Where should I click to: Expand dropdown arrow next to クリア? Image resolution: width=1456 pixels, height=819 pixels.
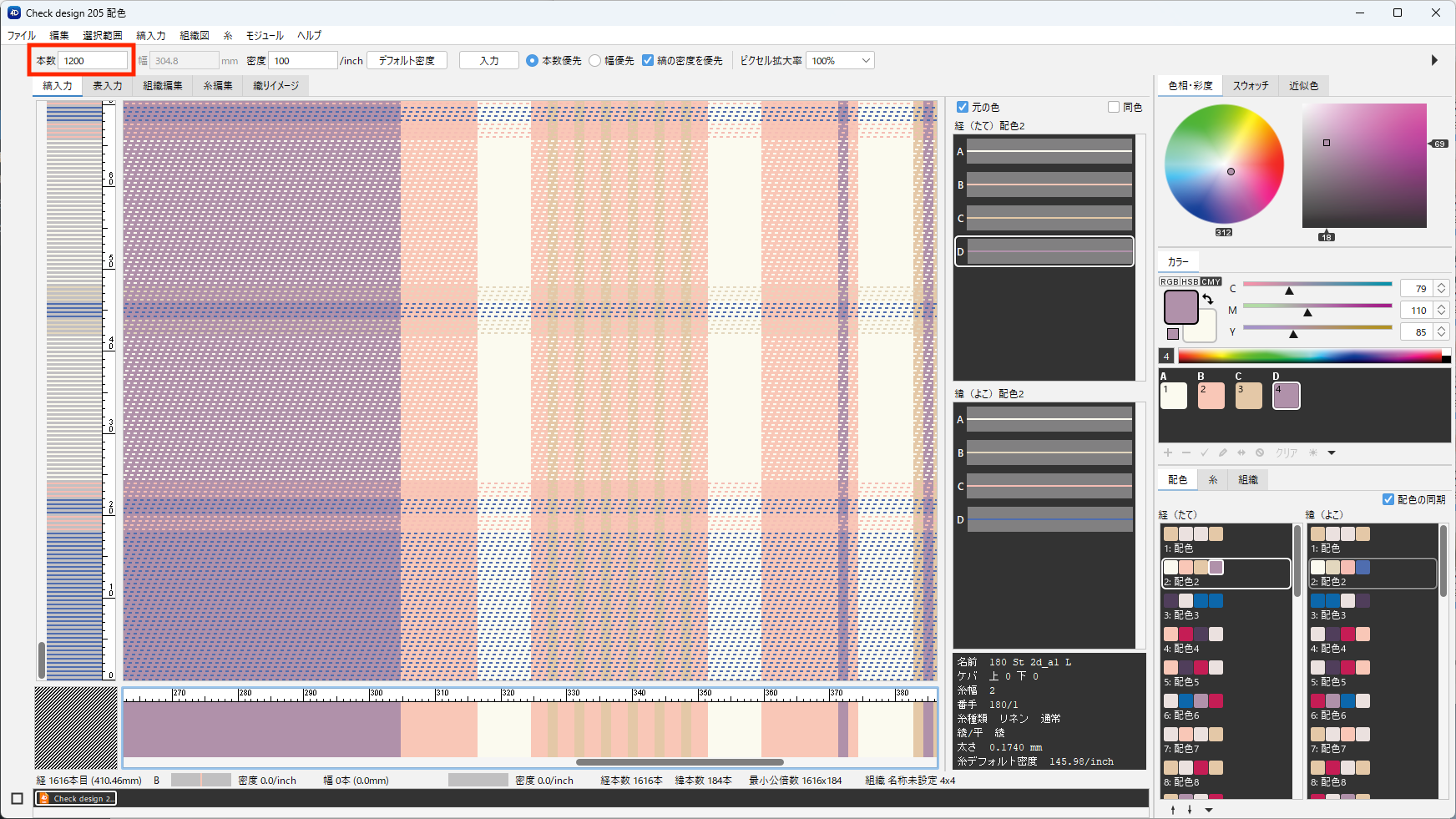[x=1332, y=452]
